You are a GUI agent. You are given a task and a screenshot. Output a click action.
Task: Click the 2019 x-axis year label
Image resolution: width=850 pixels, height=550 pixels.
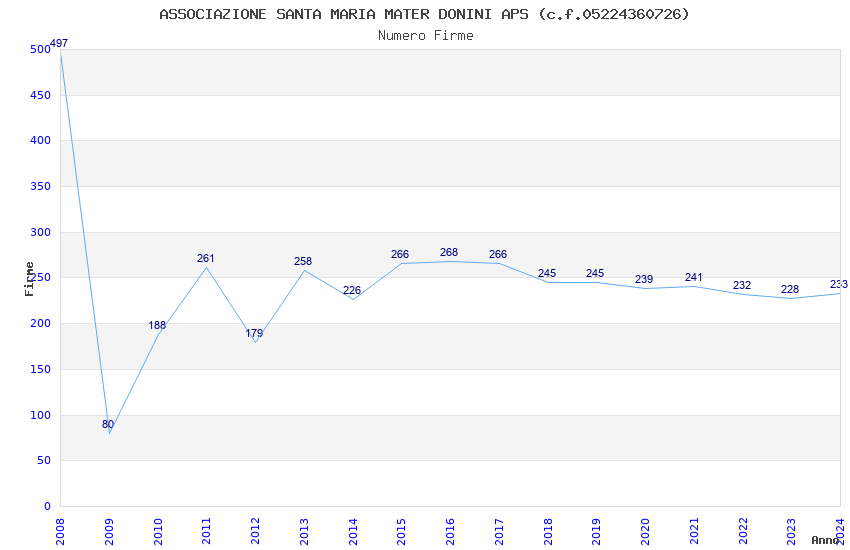597,531
